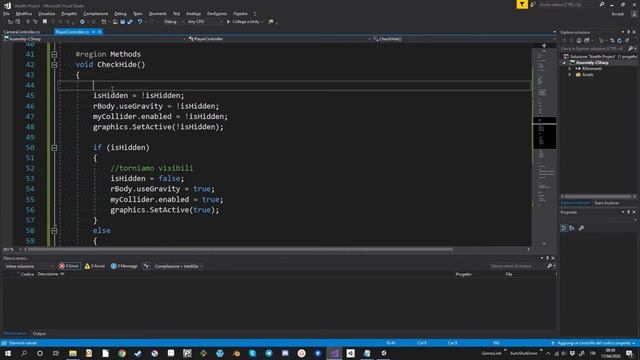Open the Compilazione menu
Viewport: 640px width, 360px height.
click(x=96, y=13)
